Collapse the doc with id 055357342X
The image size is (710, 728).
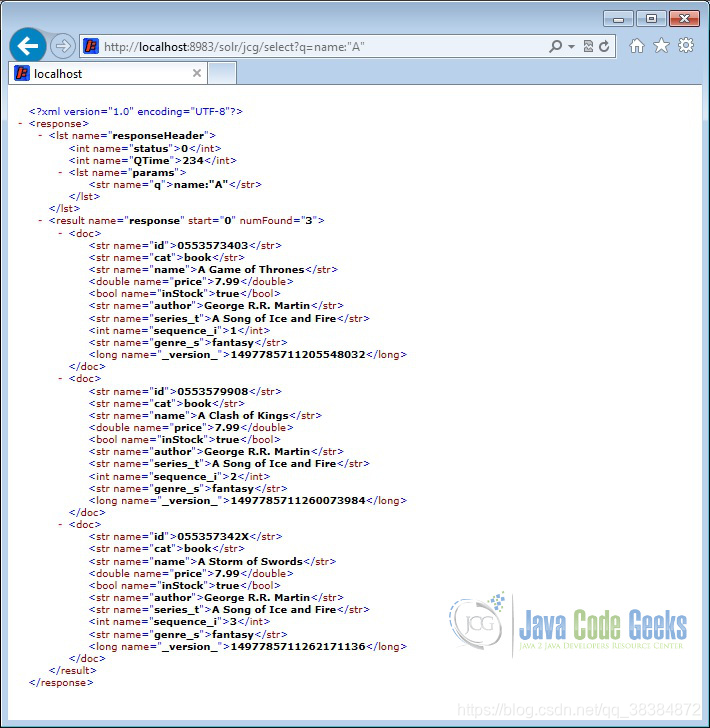(60, 525)
